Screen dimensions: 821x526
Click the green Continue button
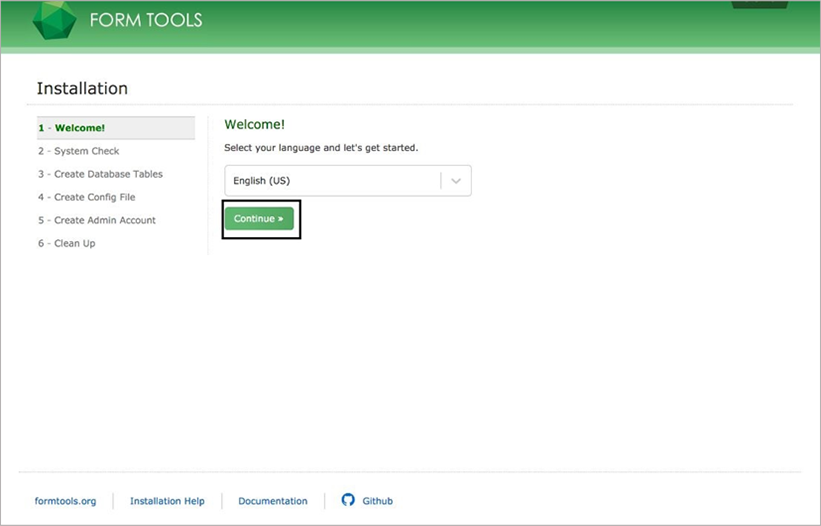(x=259, y=219)
